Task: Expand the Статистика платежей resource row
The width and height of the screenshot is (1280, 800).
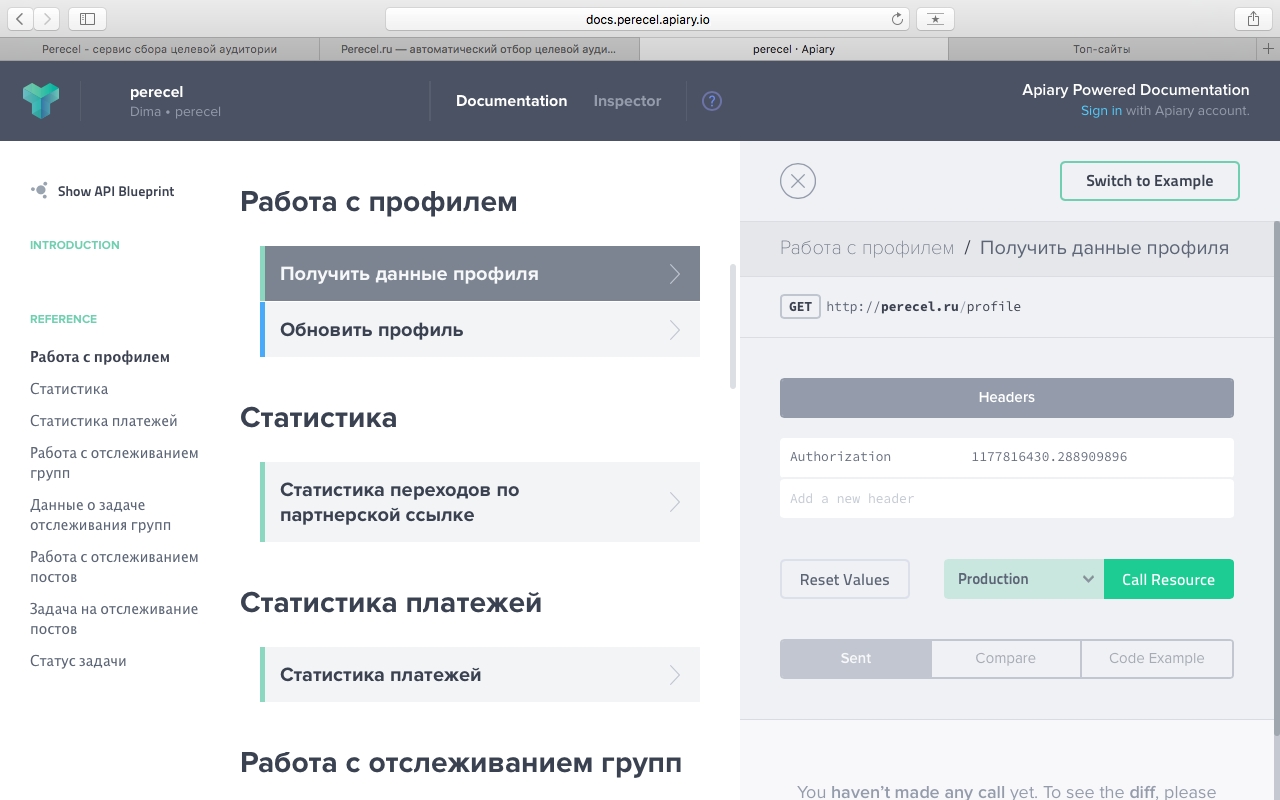Action: point(480,675)
